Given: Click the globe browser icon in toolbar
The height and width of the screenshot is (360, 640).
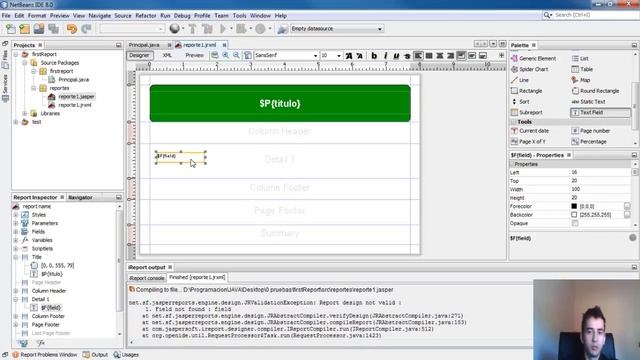Looking at the screenshot, I should point(175,29).
